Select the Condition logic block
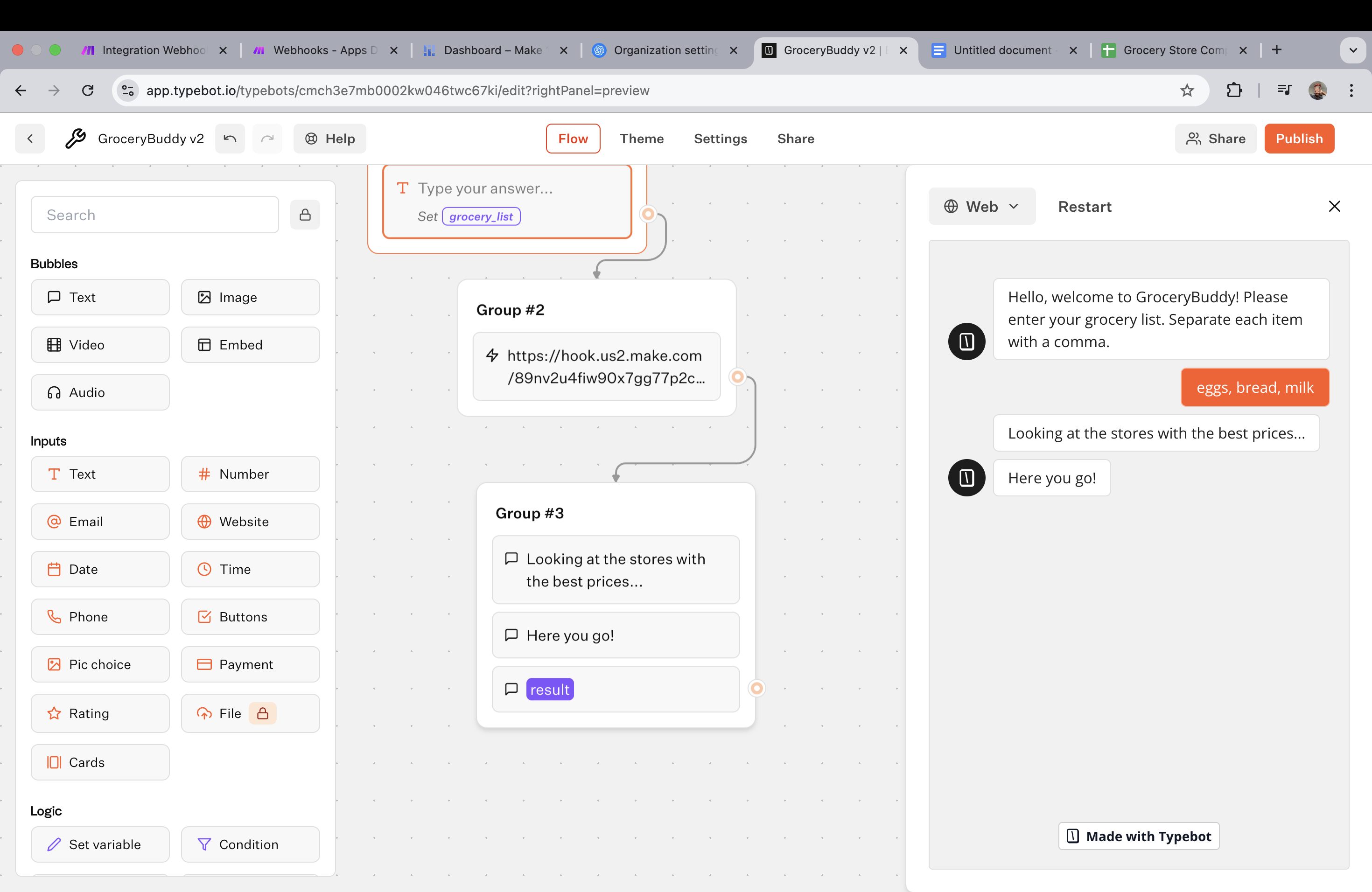This screenshot has width=1372, height=892. (x=250, y=844)
